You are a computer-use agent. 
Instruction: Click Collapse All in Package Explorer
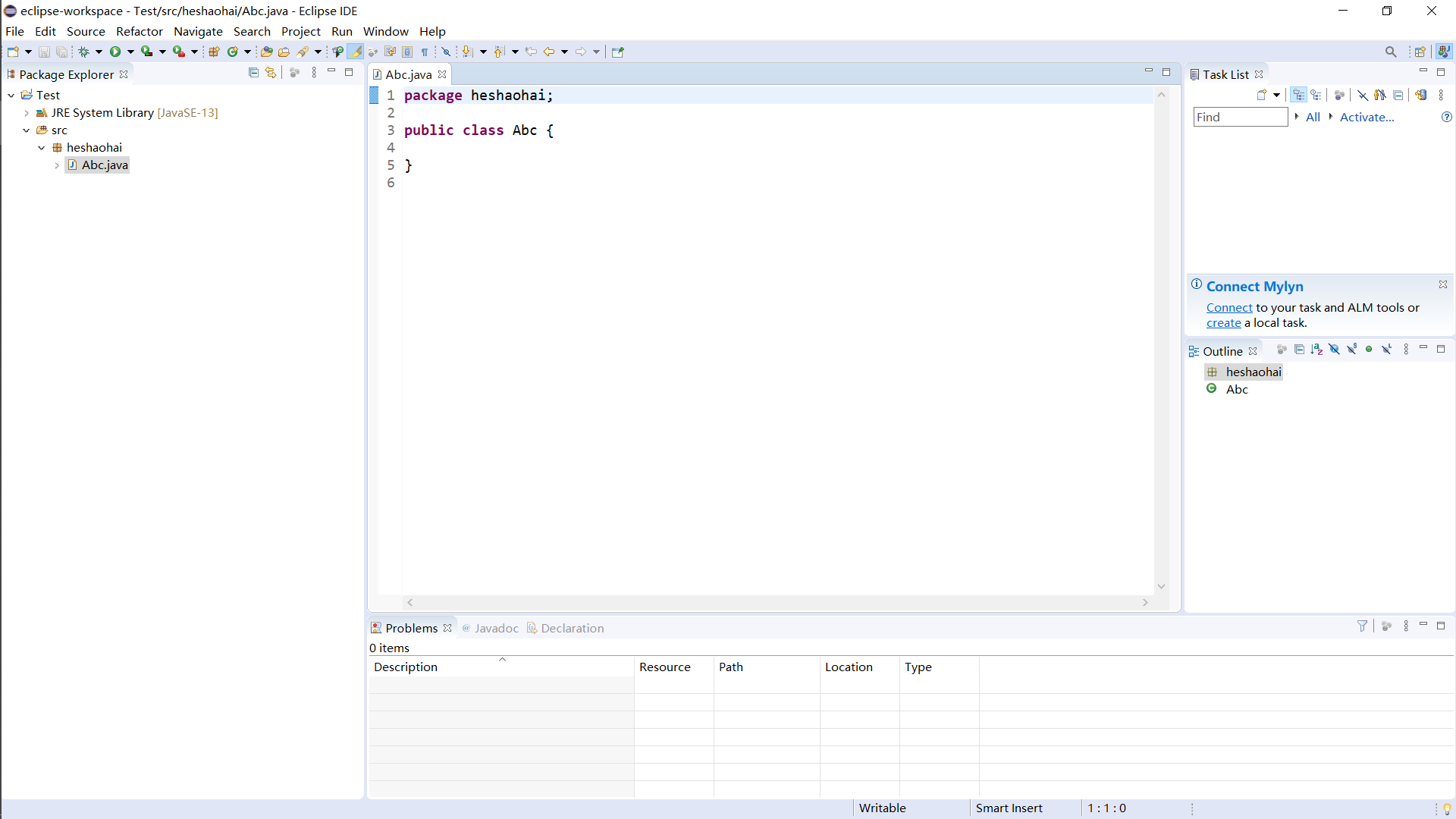click(253, 73)
